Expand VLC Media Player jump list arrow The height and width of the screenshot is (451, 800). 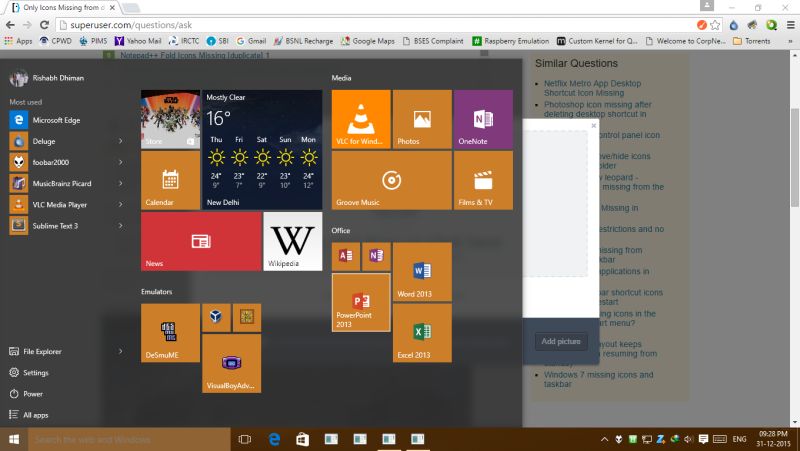(121, 205)
